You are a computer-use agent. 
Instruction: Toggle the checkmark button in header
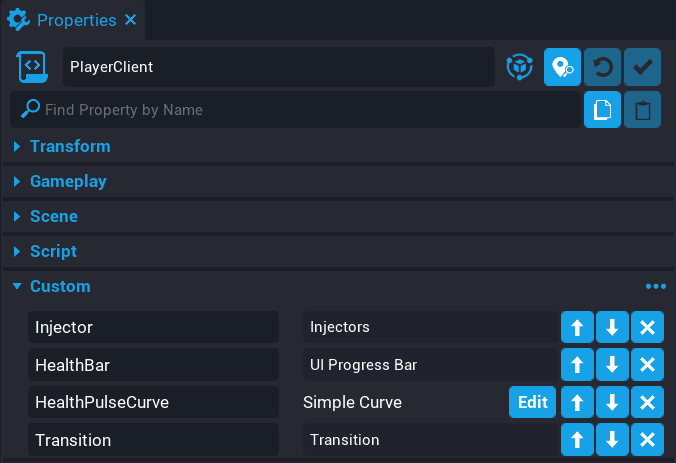tap(642, 67)
